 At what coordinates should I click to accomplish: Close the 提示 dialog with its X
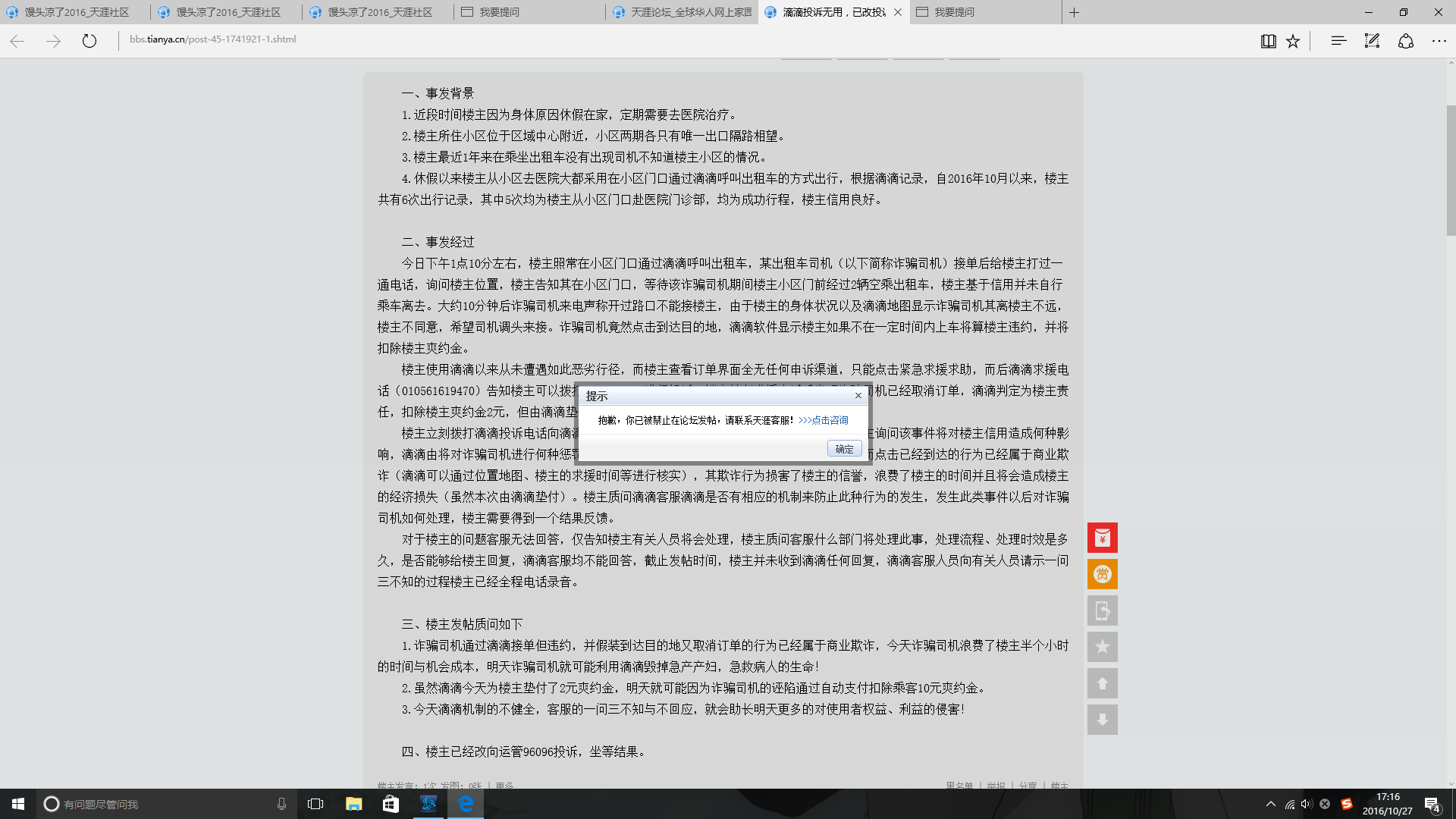pyautogui.click(x=858, y=396)
